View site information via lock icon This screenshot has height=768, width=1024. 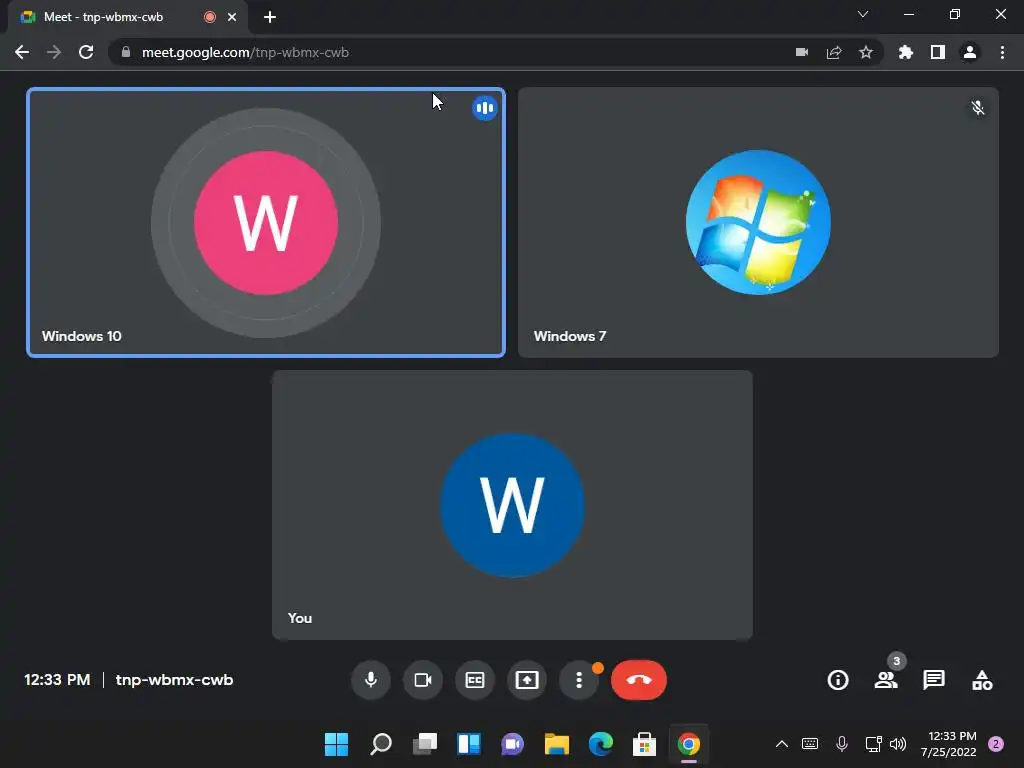[126, 52]
